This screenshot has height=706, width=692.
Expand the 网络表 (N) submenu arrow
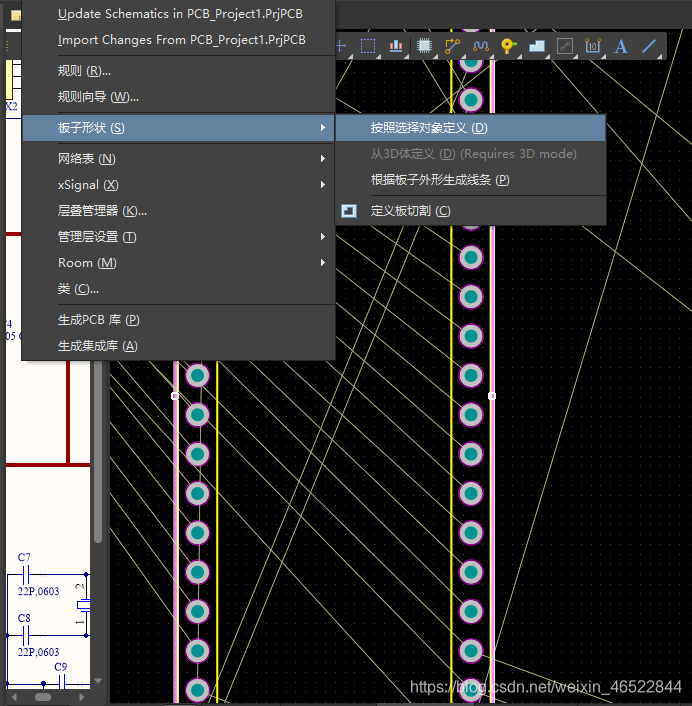323,158
